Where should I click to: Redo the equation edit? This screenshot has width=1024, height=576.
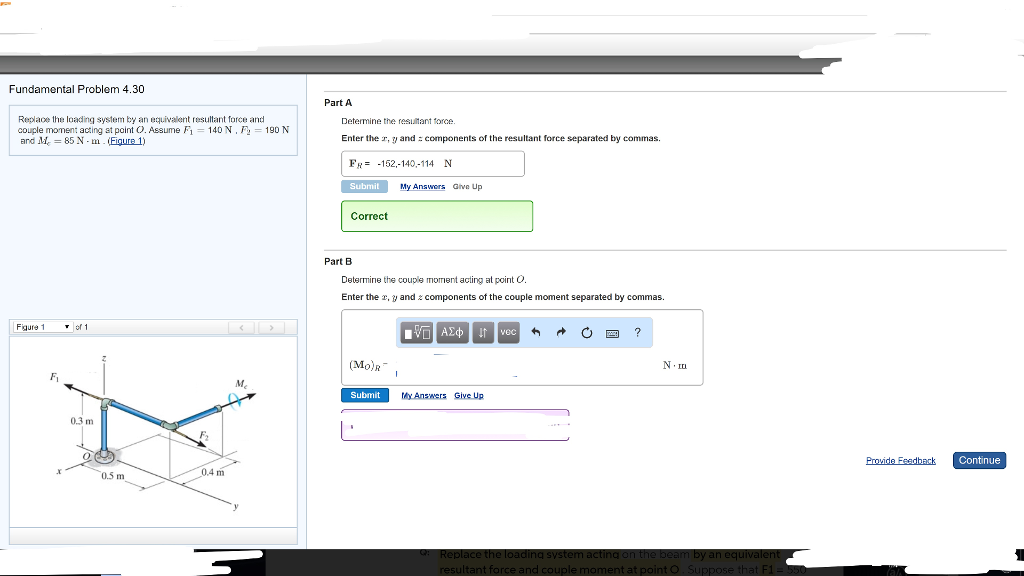[x=559, y=331]
